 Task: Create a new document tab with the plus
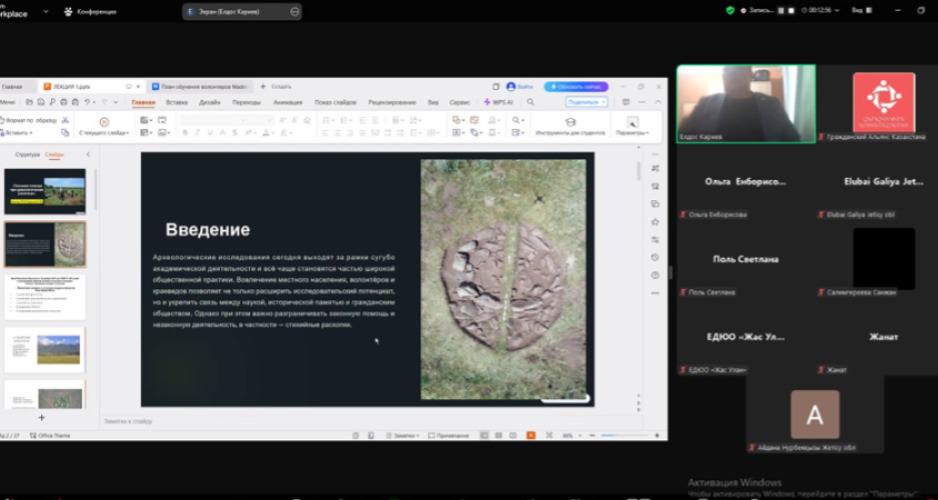pos(263,87)
